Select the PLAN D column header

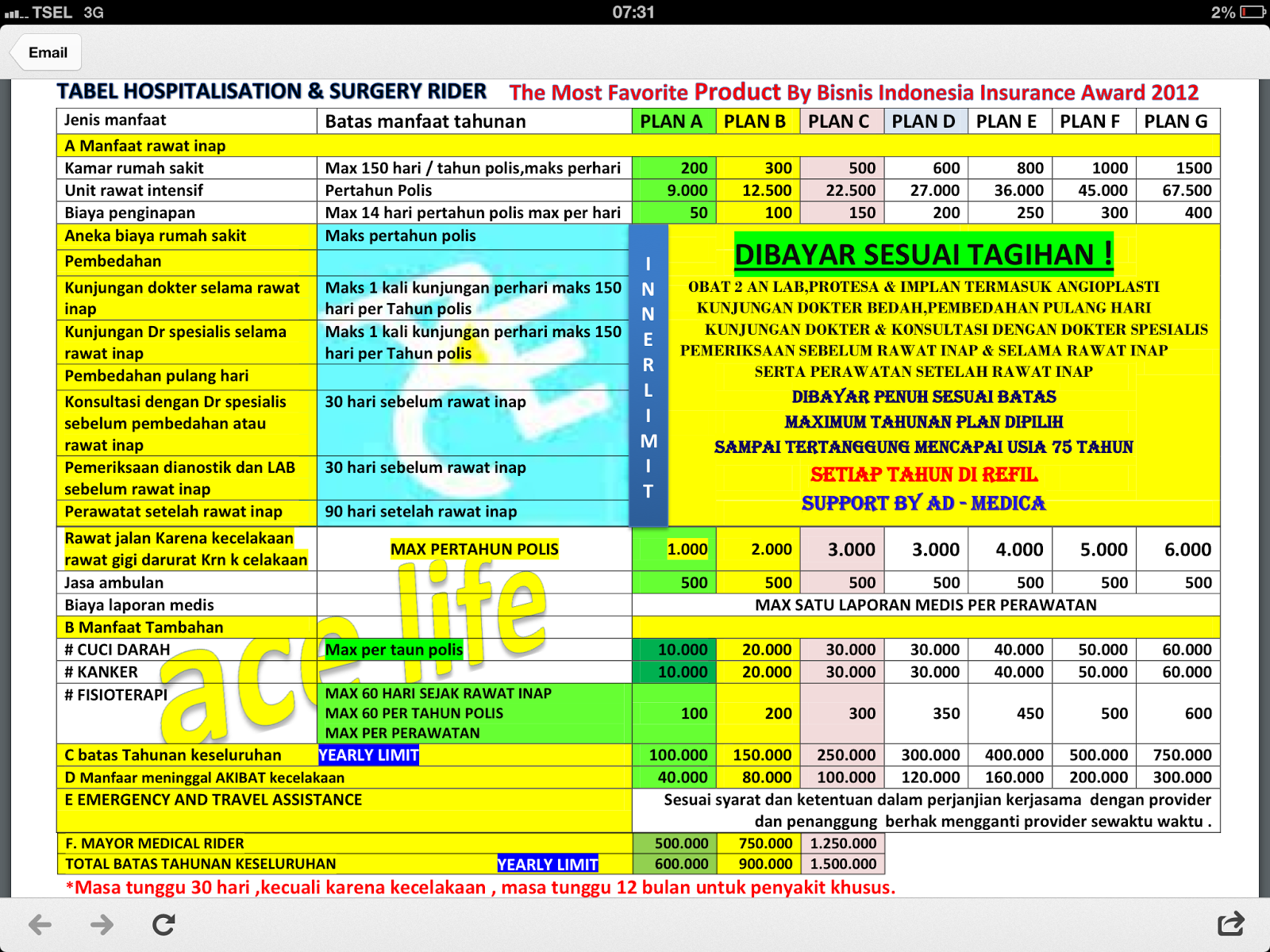point(926,121)
